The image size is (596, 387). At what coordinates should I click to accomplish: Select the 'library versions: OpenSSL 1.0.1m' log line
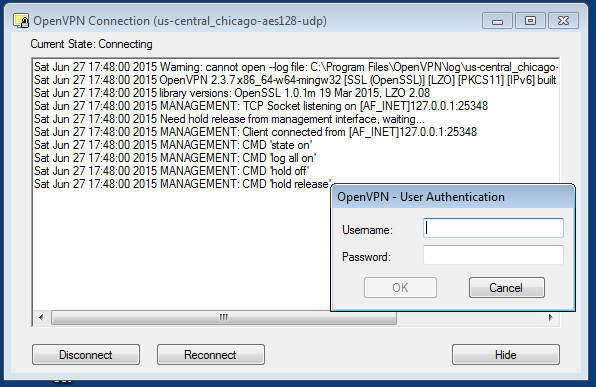(232, 93)
